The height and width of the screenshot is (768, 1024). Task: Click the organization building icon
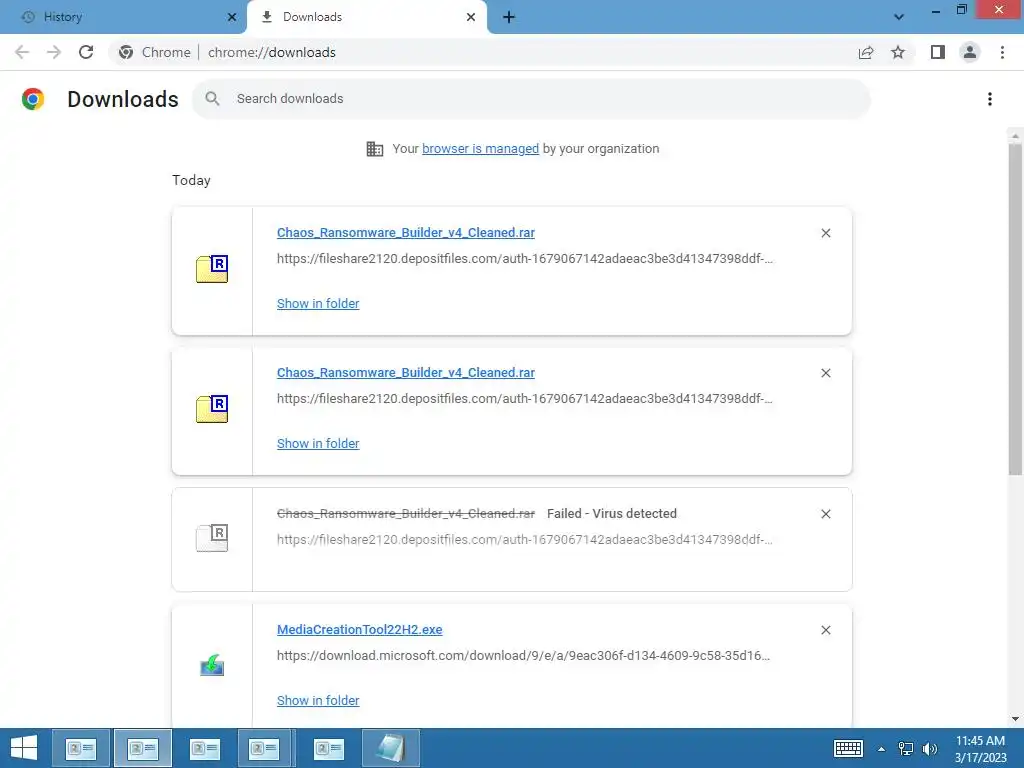point(375,149)
